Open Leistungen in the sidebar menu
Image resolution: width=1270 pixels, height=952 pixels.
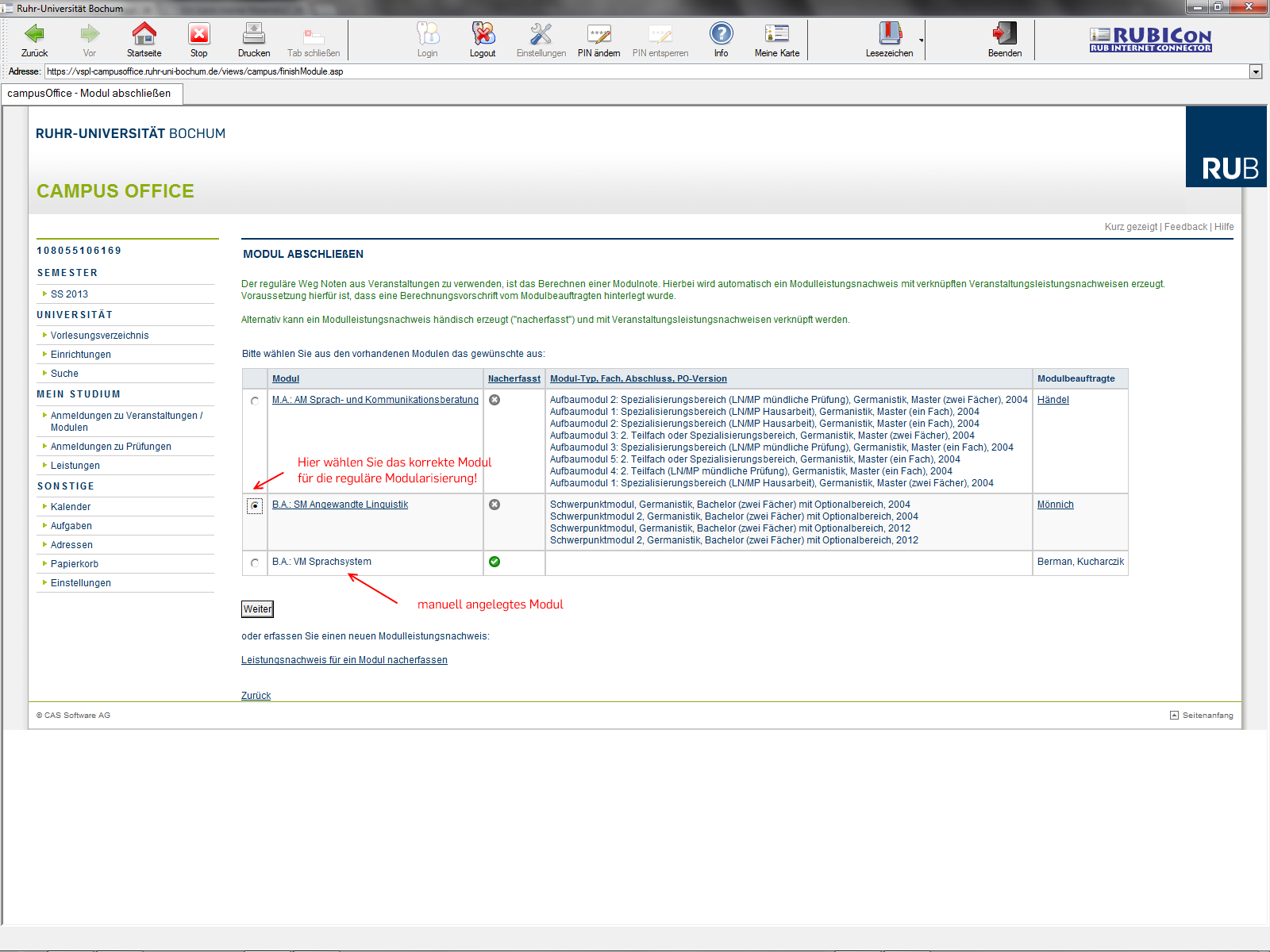(75, 466)
